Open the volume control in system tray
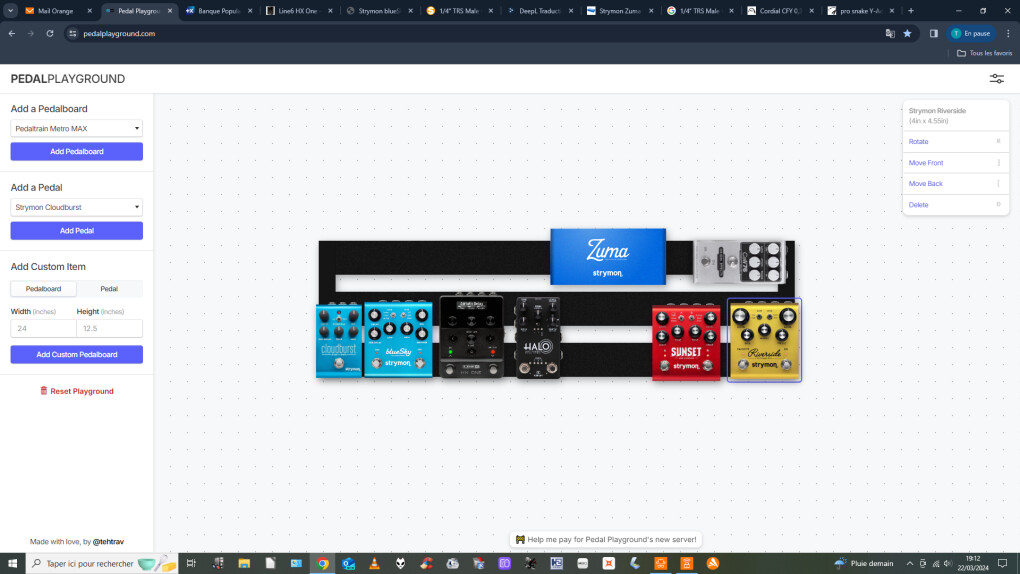1020x574 pixels. click(x=948, y=564)
